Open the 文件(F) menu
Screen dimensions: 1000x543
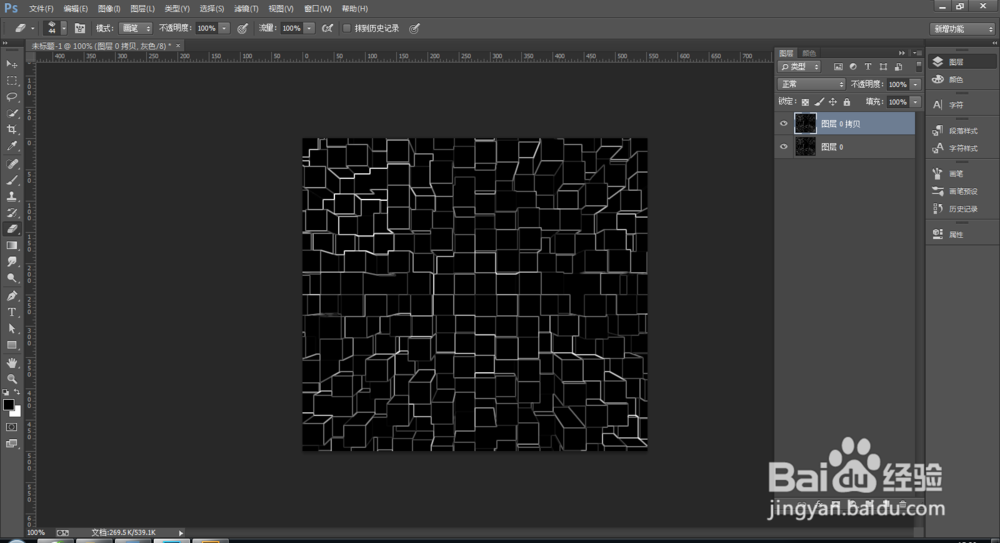(41, 8)
